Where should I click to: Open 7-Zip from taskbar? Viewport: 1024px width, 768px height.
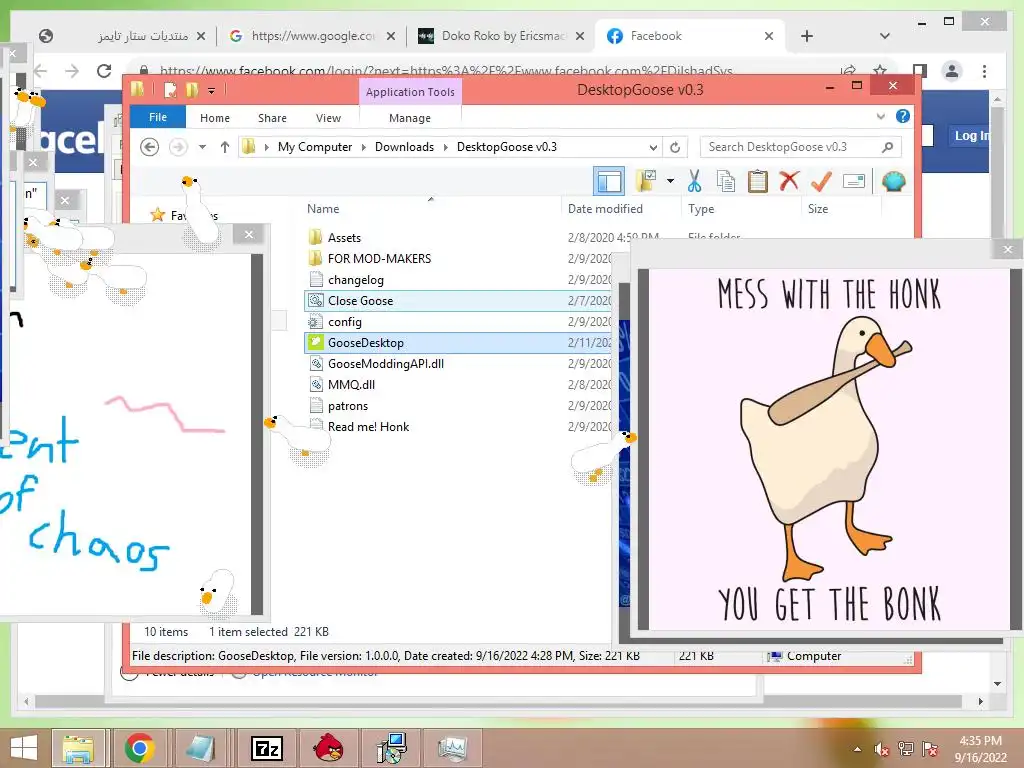(x=266, y=748)
